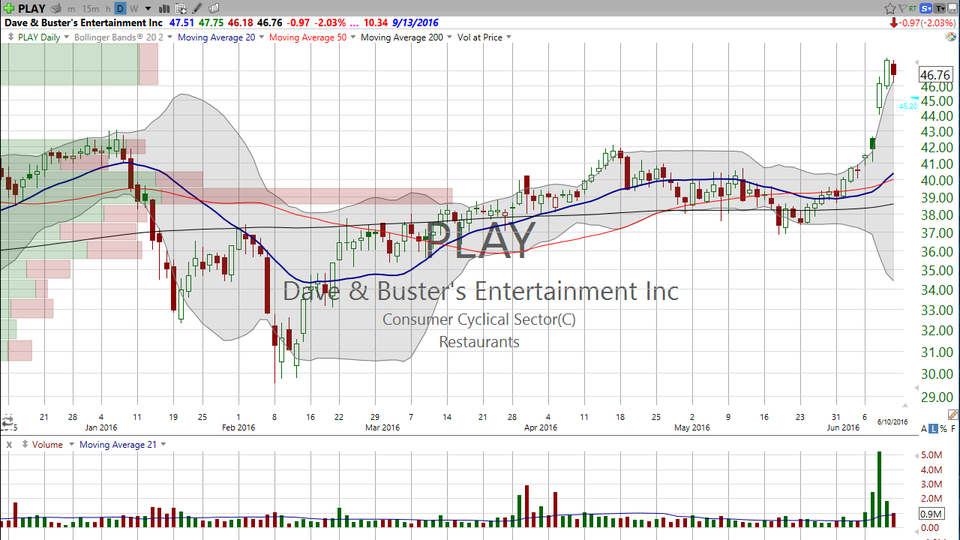Open the notes tag icon
The height and width of the screenshot is (540, 960).
[214, 9]
